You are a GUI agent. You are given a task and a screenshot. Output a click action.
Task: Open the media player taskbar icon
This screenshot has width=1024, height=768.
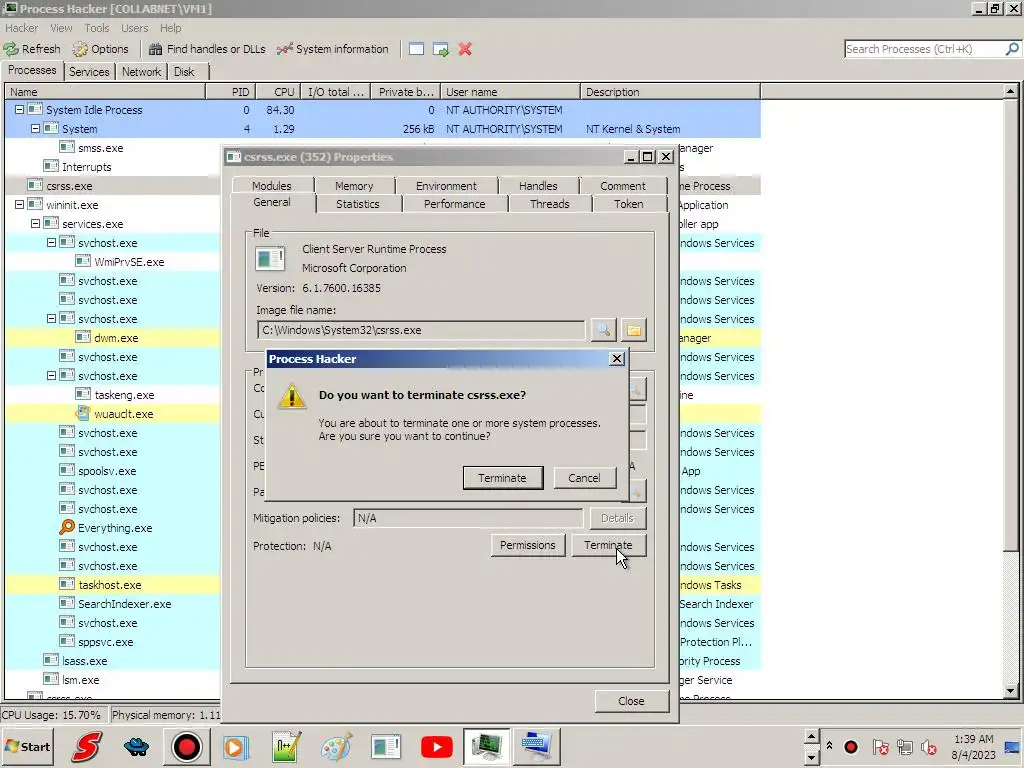click(236, 746)
